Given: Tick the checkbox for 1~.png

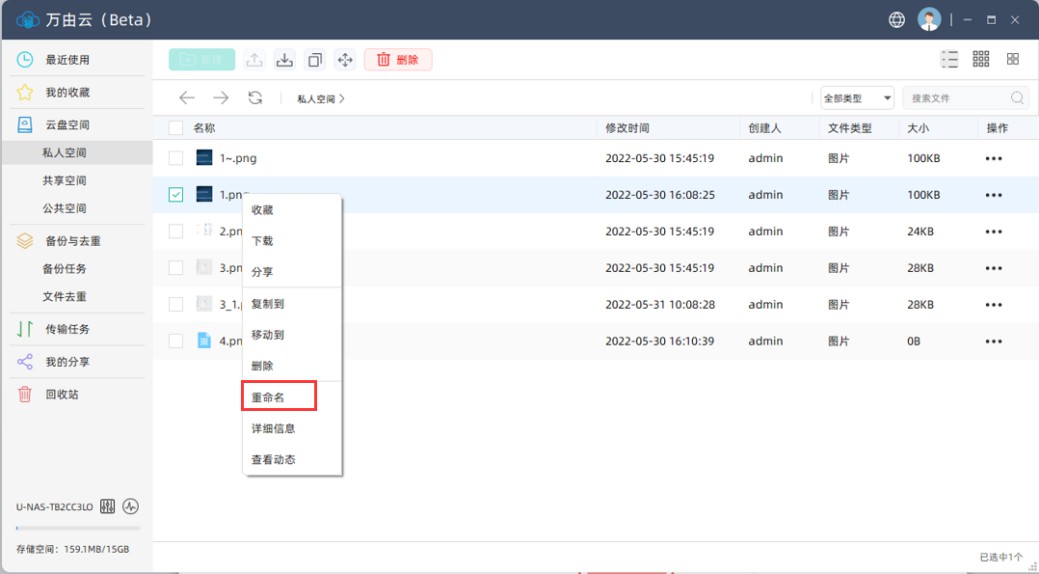Looking at the screenshot, I should pos(176,158).
